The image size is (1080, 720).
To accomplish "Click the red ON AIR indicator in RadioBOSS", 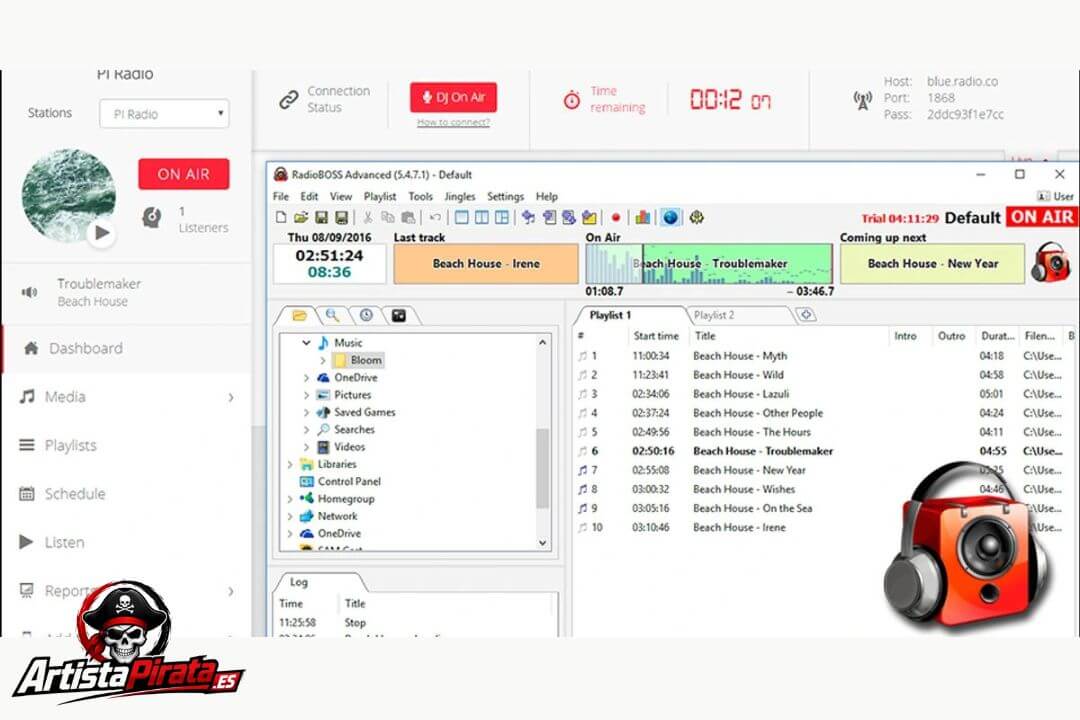I will point(1042,217).
